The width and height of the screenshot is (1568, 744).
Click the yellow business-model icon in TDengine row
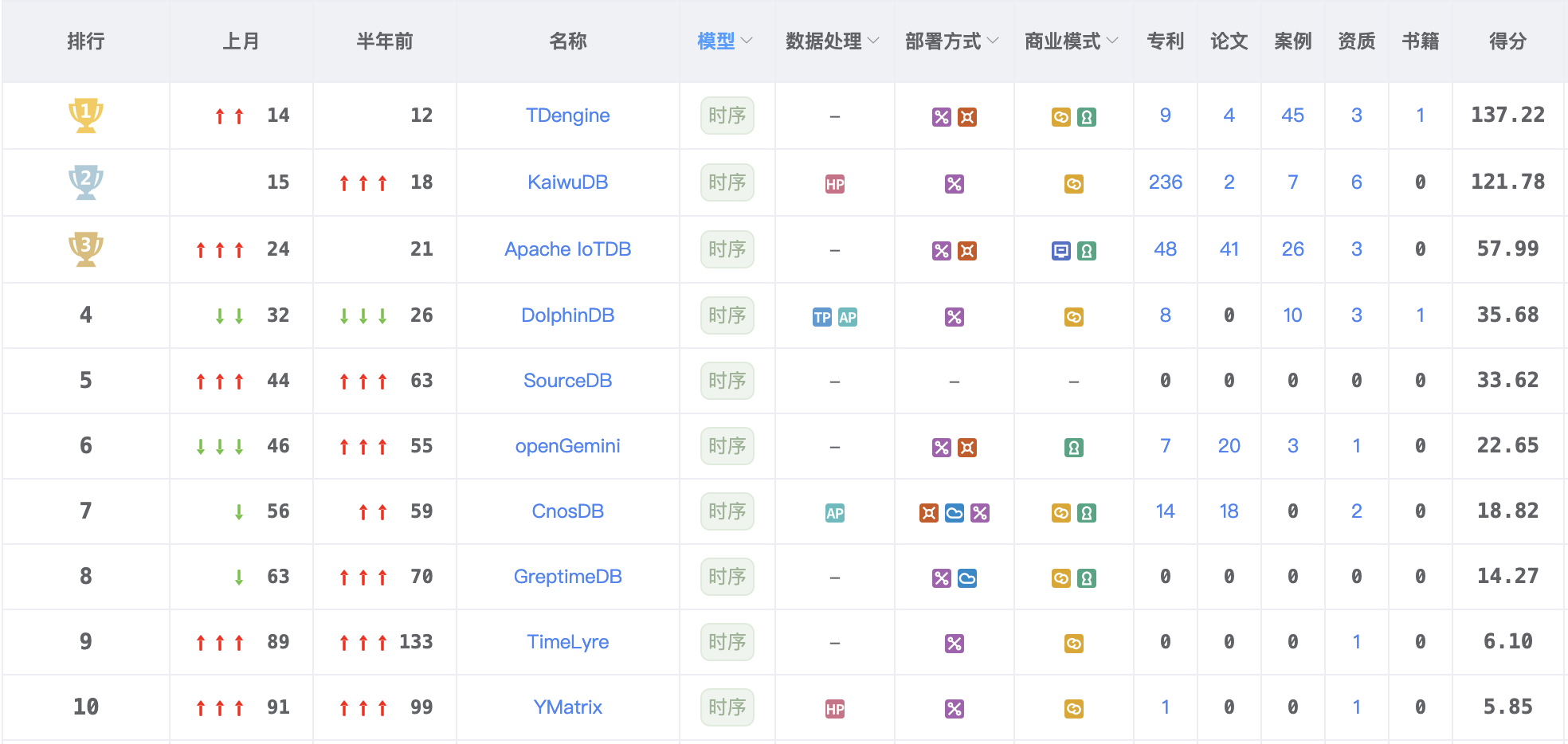(x=1061, y=117)
